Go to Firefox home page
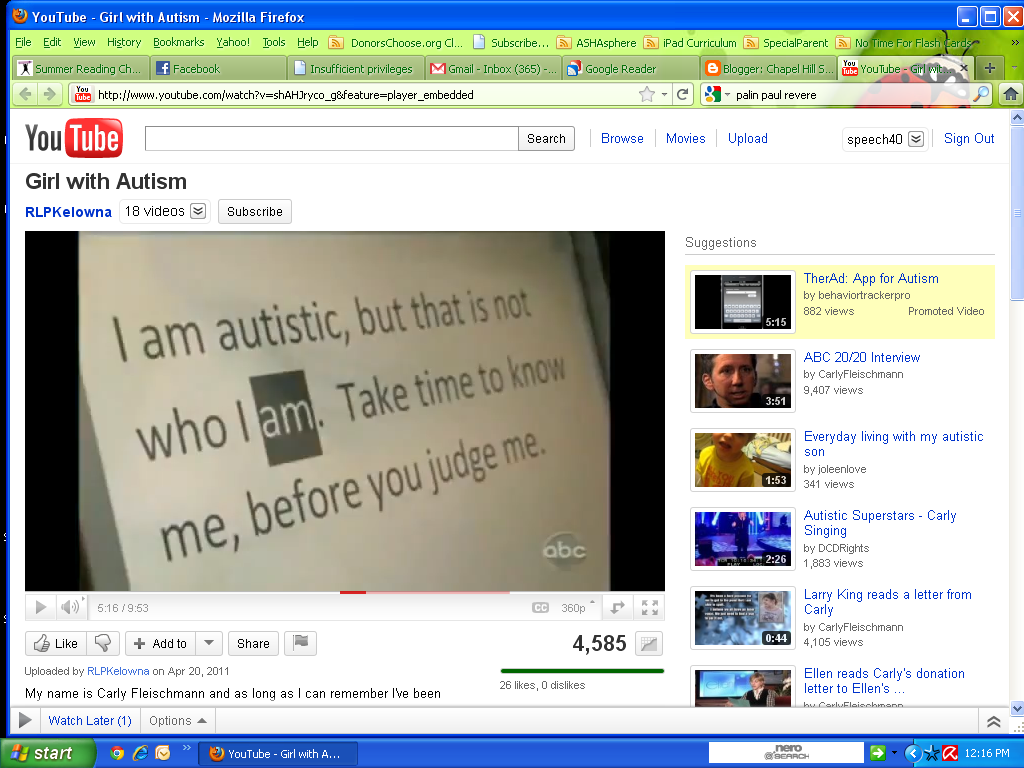This screenshot has height=768, width=1024. [x=1010, y=95]
